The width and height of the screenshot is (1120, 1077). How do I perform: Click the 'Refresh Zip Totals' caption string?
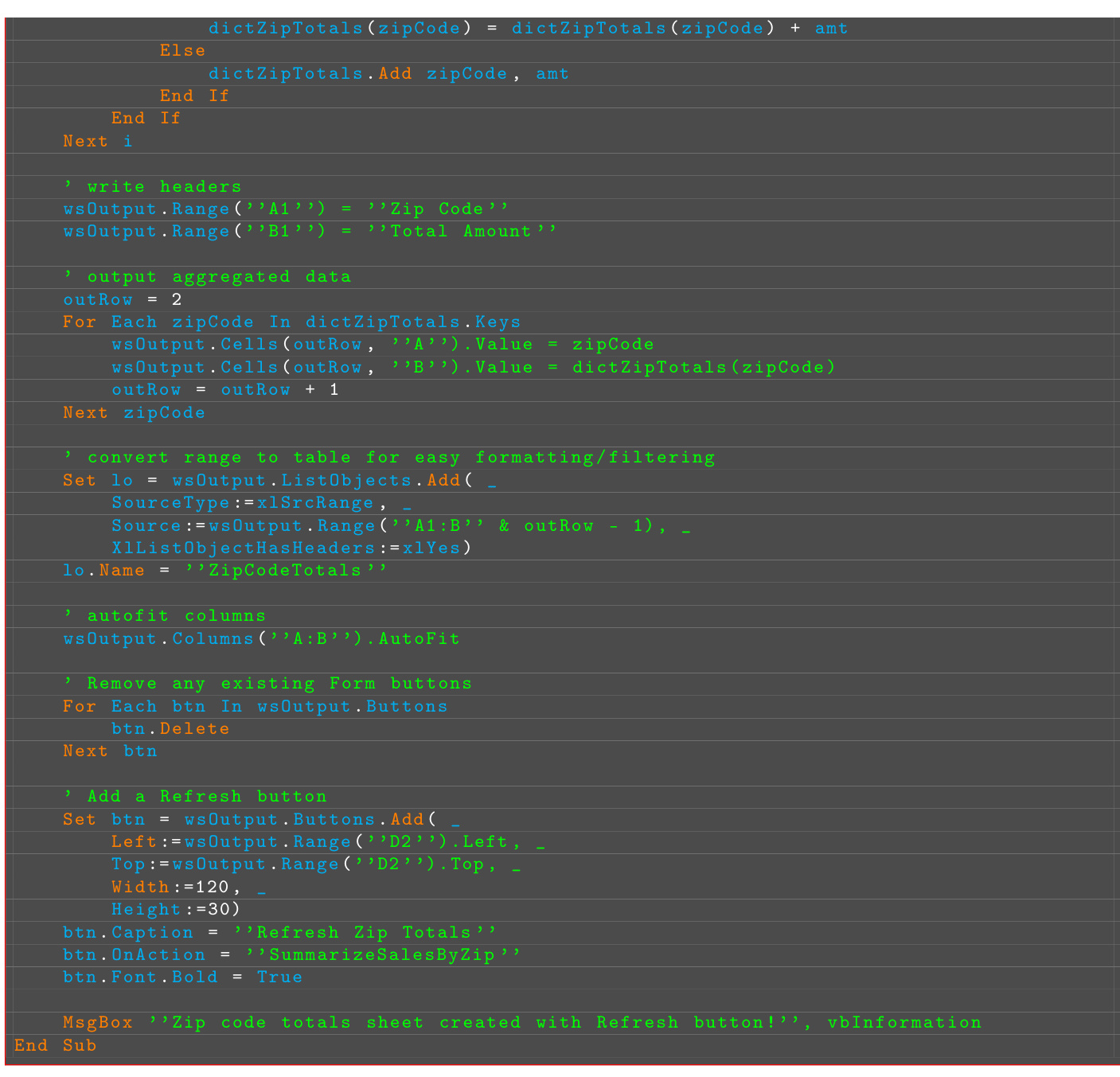[365, 932]
